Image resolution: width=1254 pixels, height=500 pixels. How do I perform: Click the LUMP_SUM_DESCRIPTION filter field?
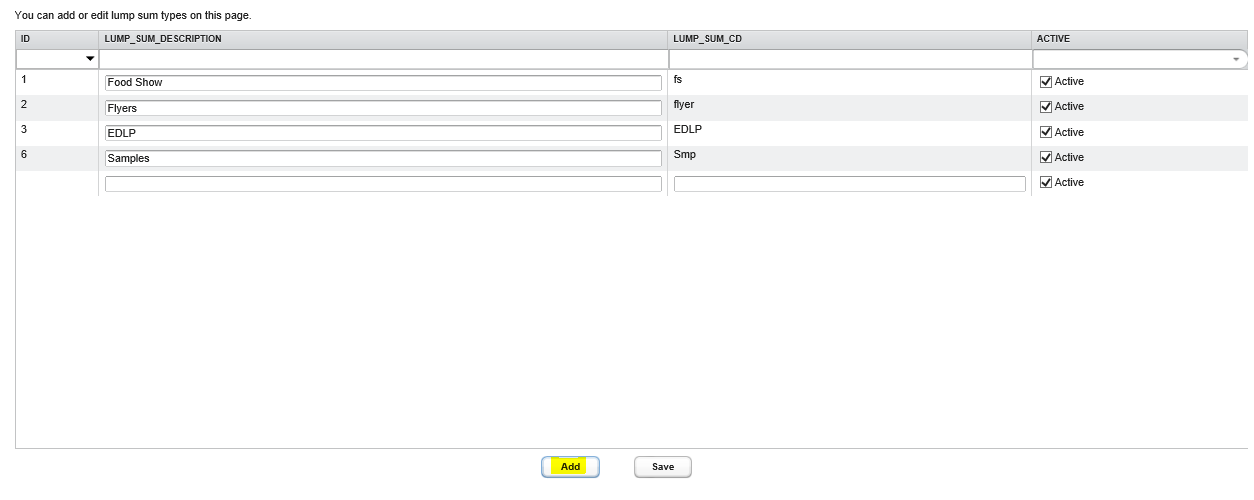click(x=383, y=59)
